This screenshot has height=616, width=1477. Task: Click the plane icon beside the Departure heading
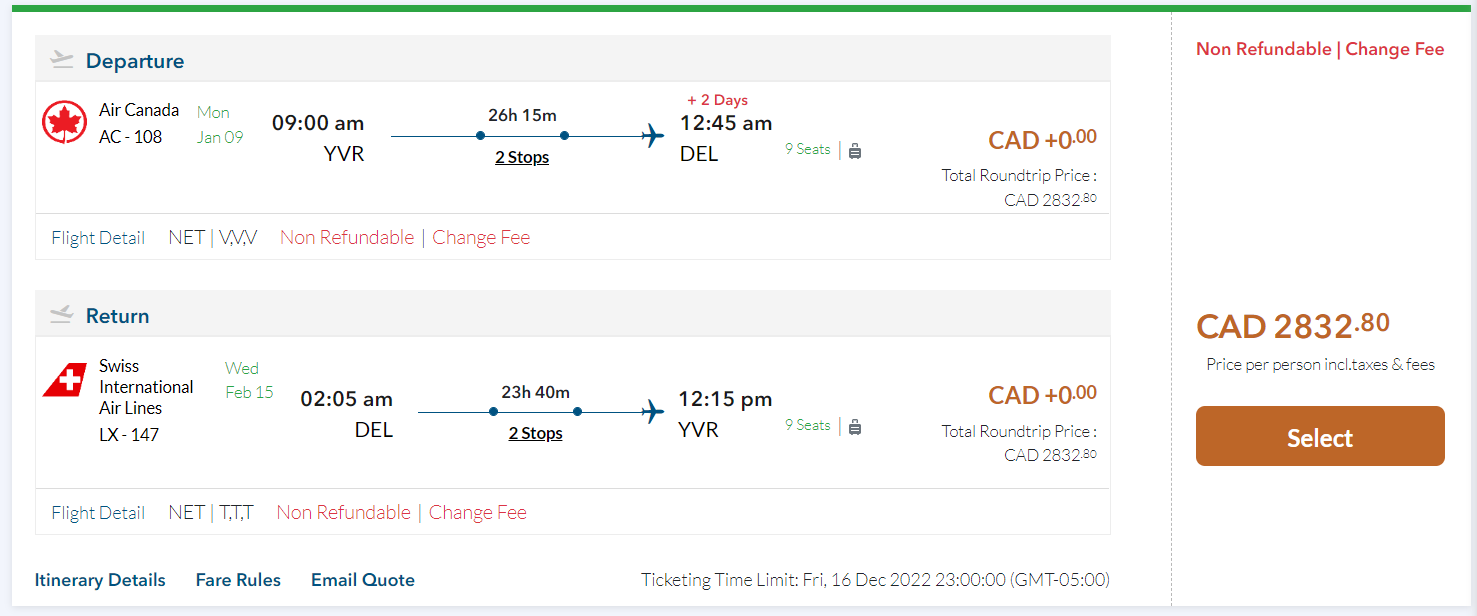click(x=62, y=60)
